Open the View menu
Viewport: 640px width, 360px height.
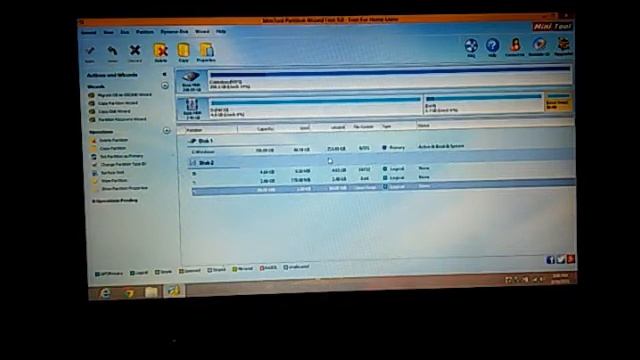click(108, 32)
